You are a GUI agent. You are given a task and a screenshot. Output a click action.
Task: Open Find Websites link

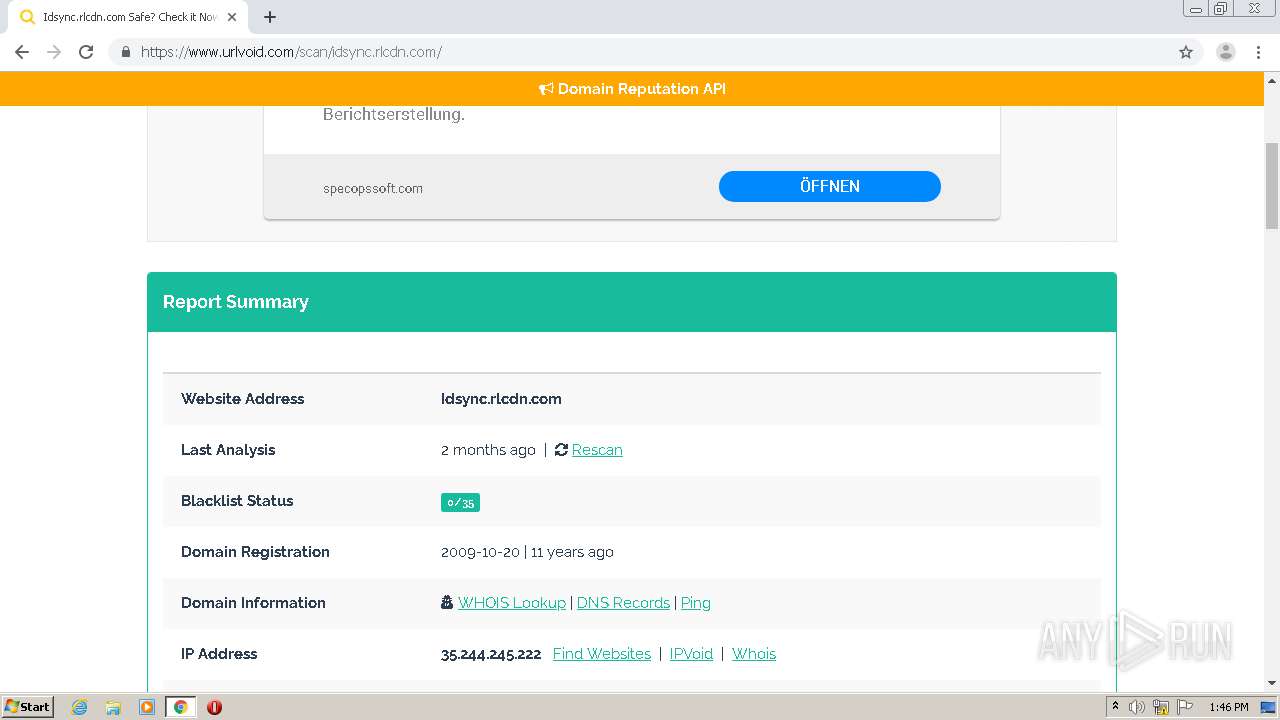[x=602, y=654]
